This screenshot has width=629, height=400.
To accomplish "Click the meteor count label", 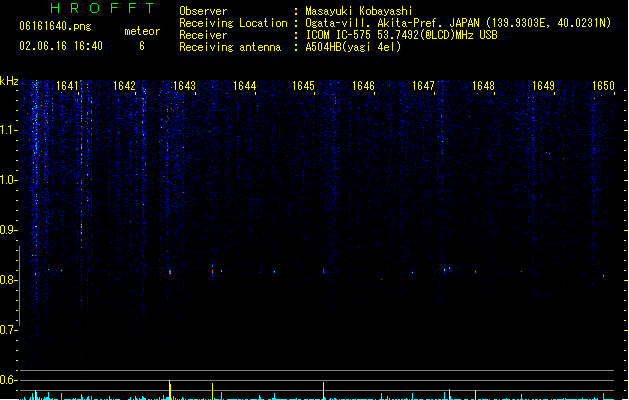I will (142, 31).
